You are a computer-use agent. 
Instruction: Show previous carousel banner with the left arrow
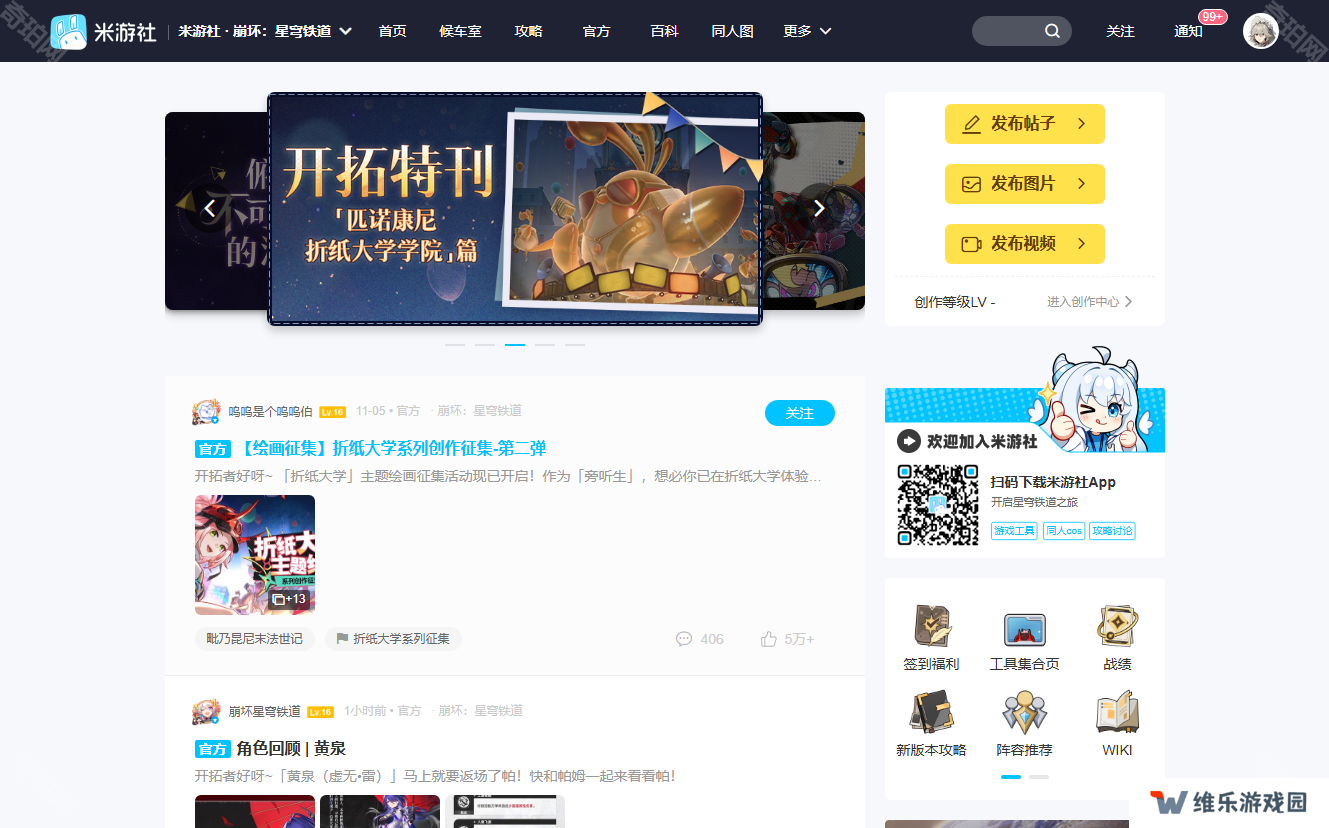tap(209, 208)
